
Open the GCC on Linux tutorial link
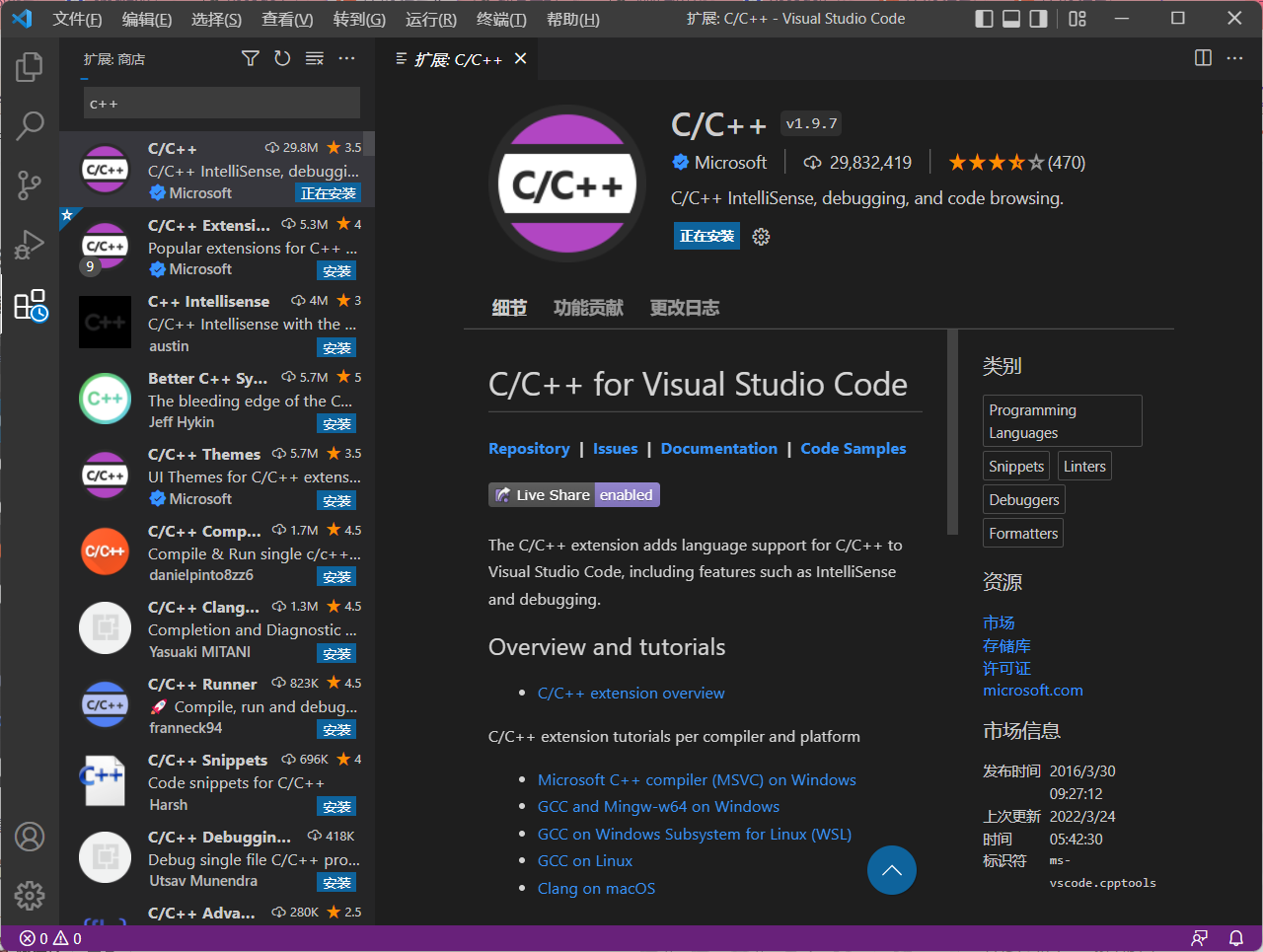[585, 861]
